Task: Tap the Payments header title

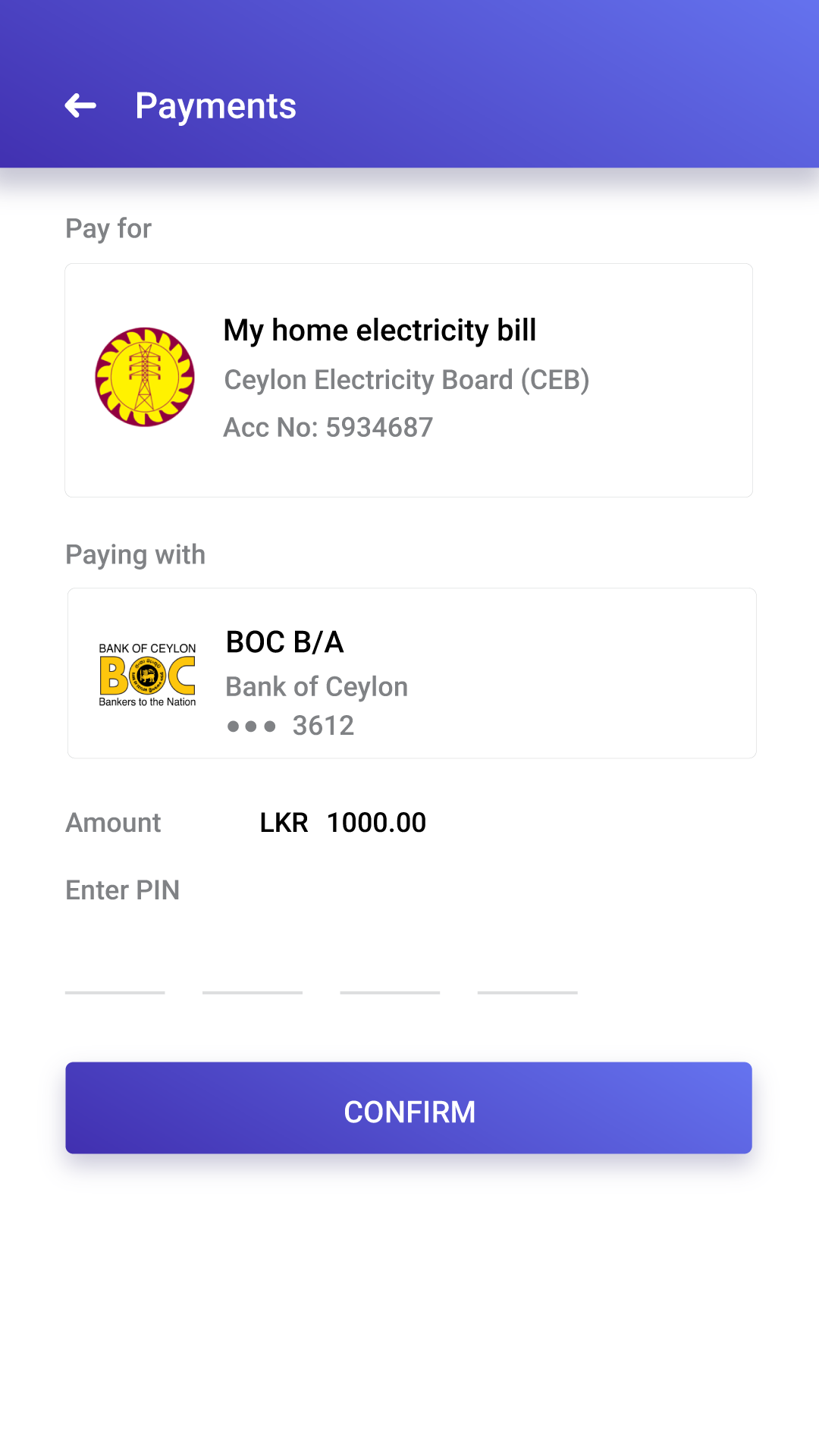Action: point(215,105)
